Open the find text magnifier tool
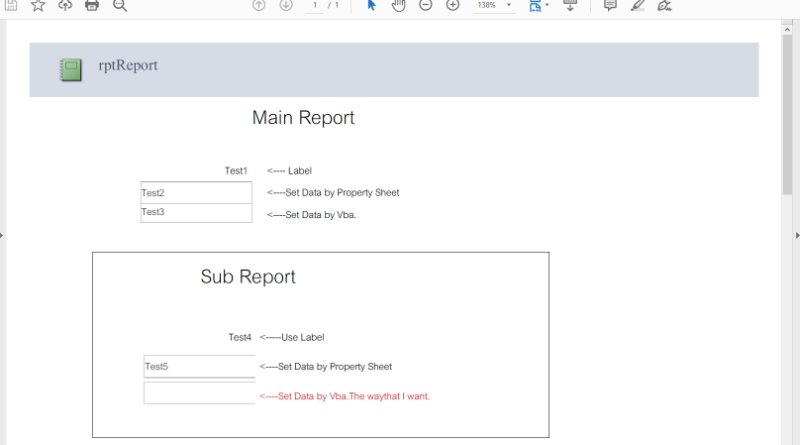Screen dimensions: 800x445 tap(120, 5)
